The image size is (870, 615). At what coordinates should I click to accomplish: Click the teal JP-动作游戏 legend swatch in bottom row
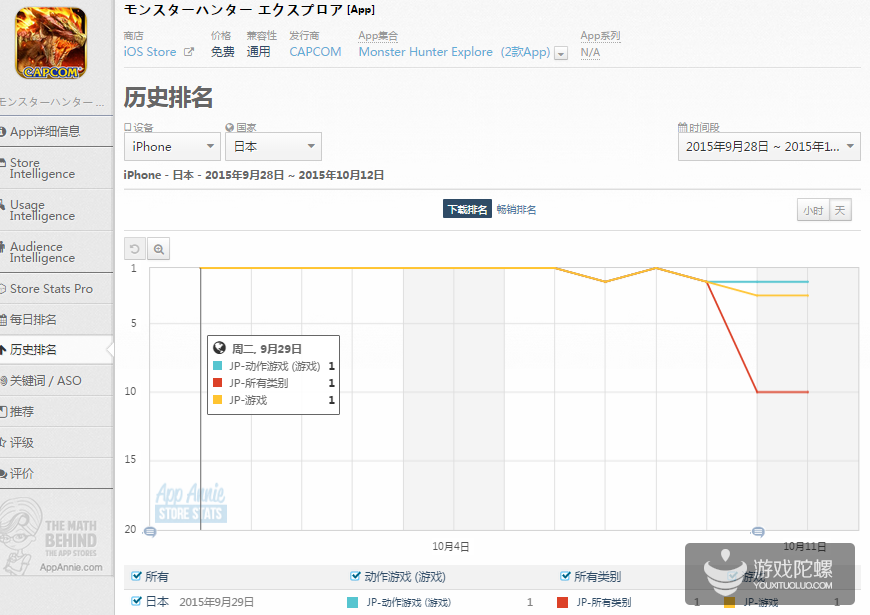(352, 602)
